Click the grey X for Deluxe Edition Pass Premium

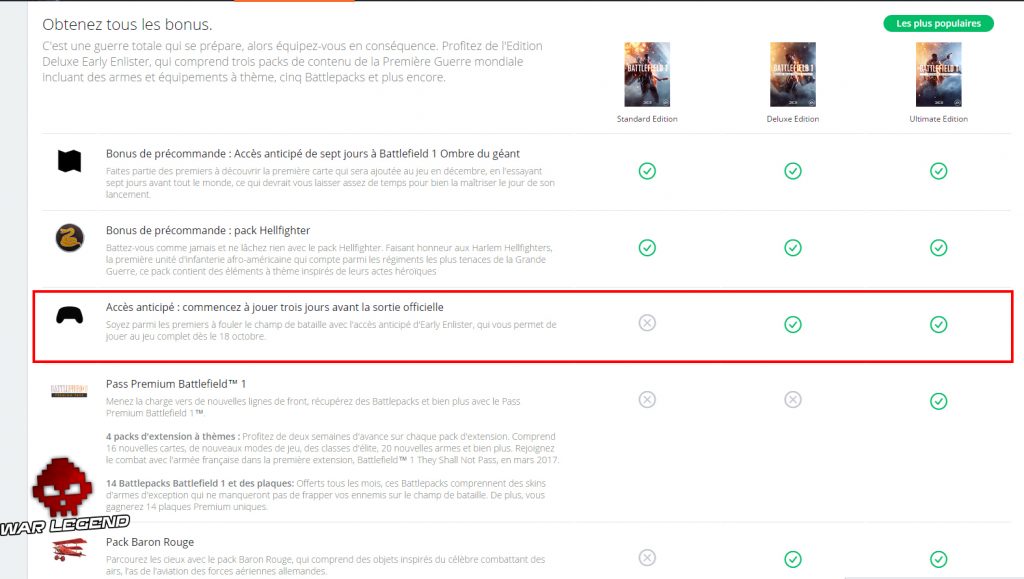point(793,400)
